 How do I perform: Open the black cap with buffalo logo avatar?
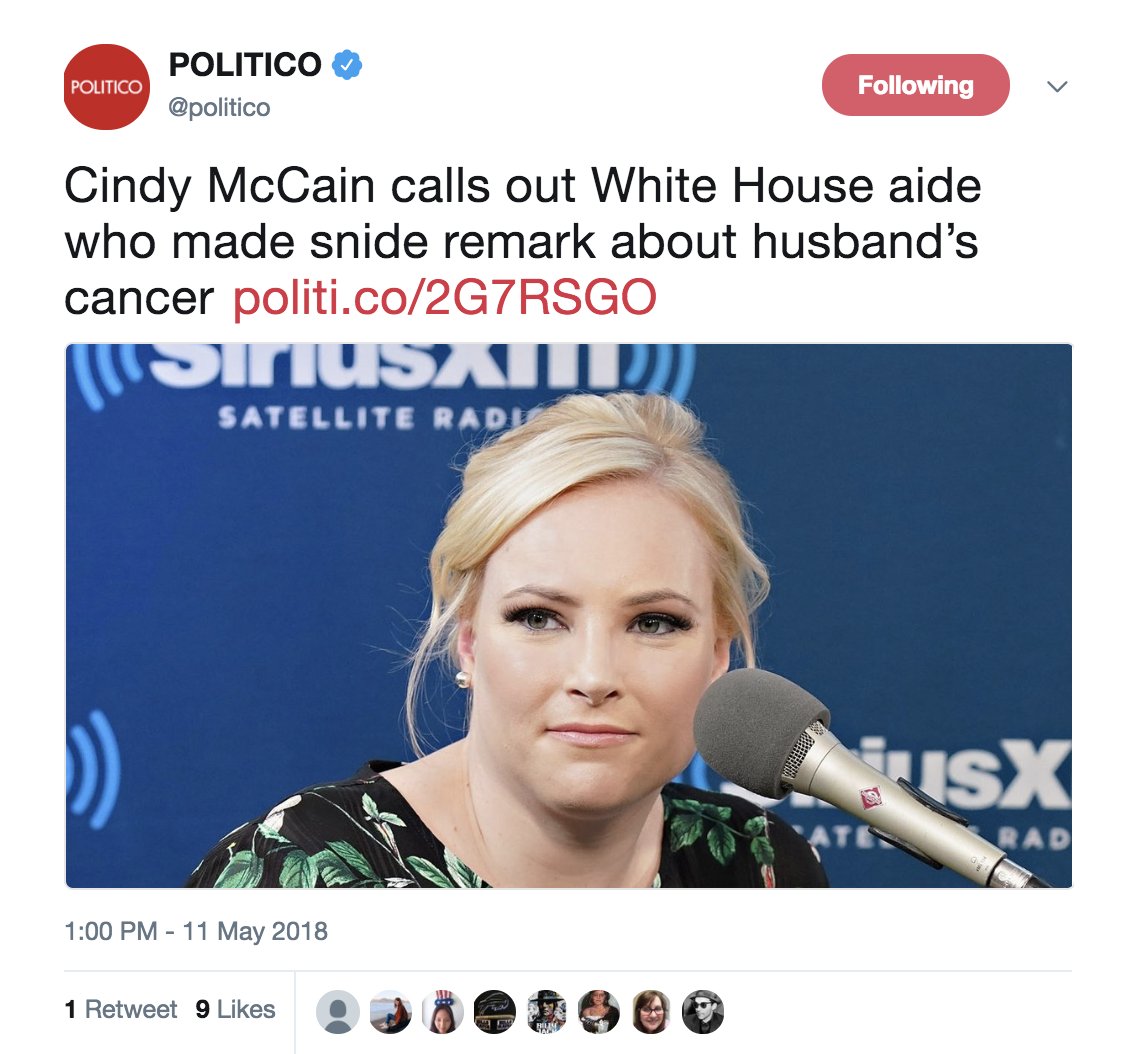click(x=494, y=1012)
